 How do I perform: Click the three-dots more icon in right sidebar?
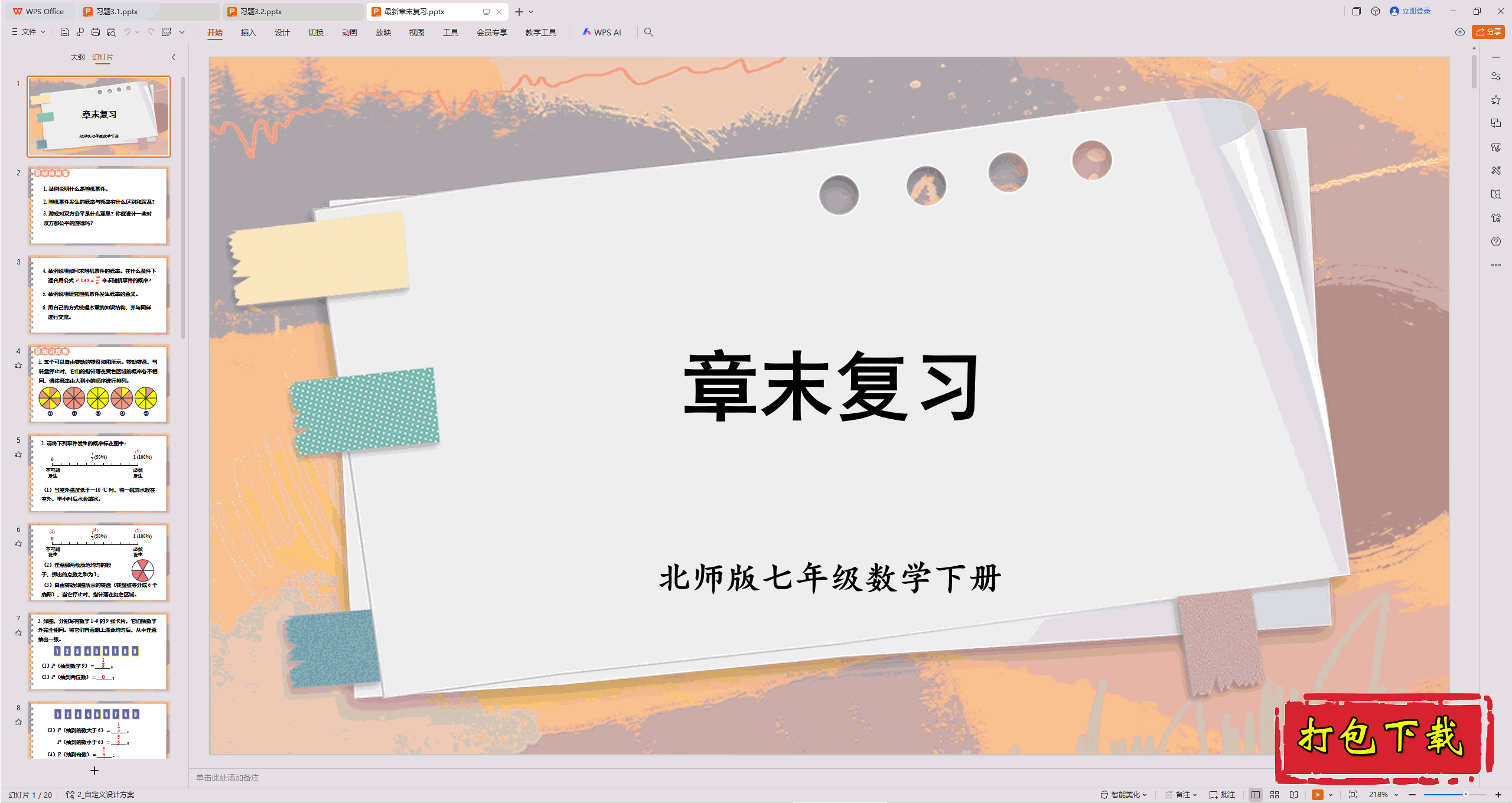click(x=1496, y=265)
